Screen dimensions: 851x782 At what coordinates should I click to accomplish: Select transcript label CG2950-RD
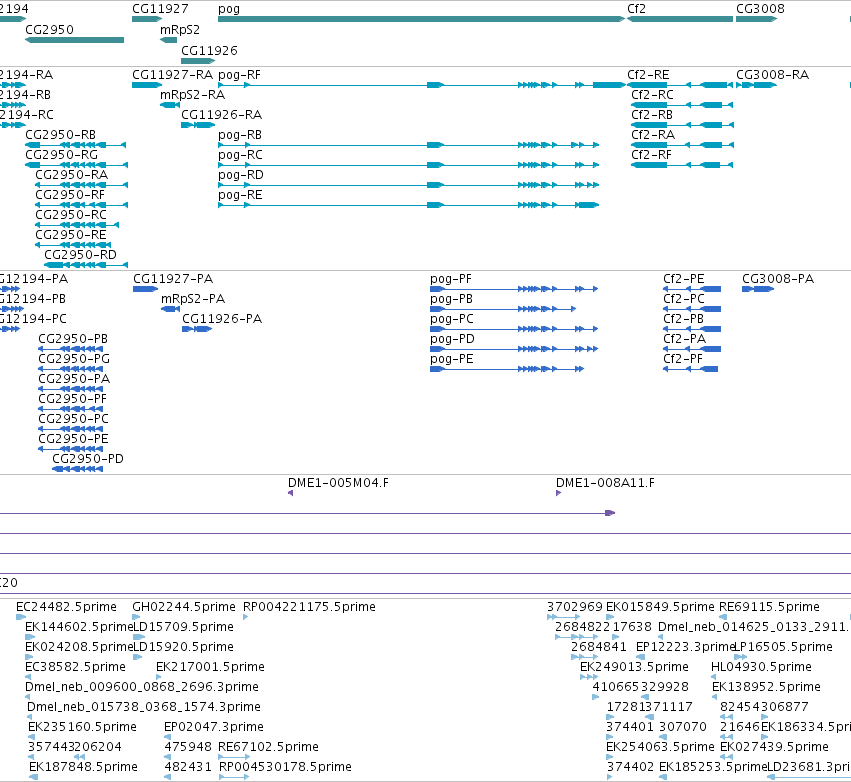80,255
